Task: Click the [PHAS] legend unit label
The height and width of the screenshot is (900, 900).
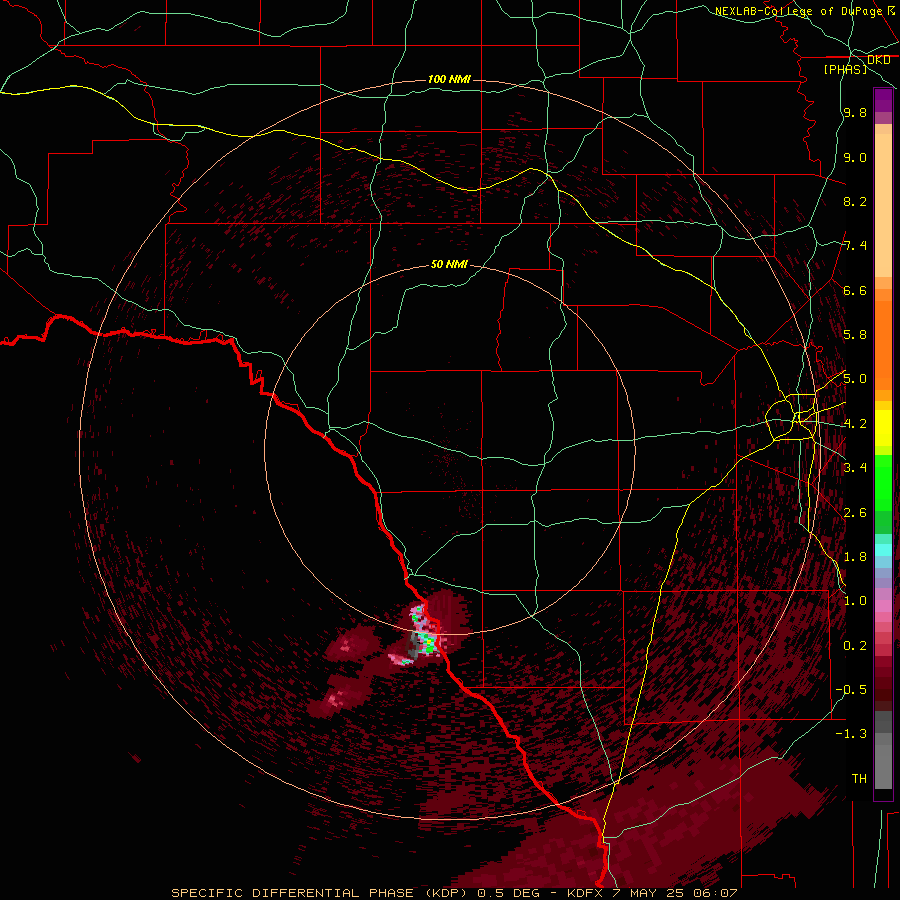Action: (x=845, y=69)
